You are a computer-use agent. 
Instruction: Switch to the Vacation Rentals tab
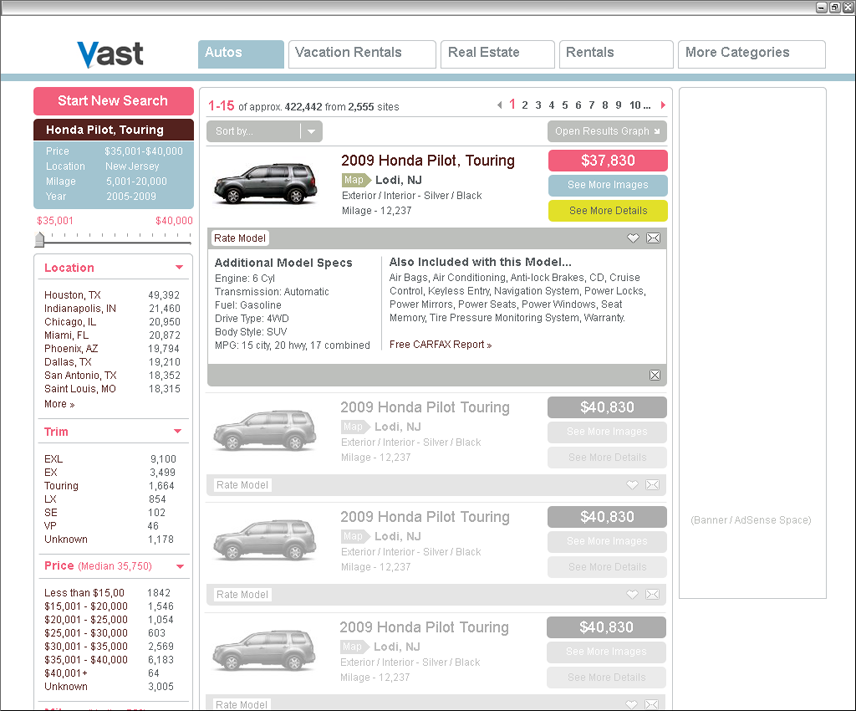click(362, 54)
